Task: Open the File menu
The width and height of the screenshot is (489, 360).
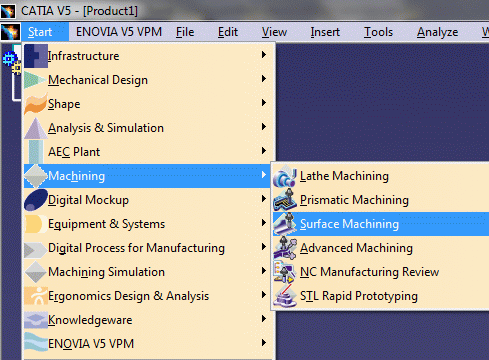Action: (x=185, y=32)
